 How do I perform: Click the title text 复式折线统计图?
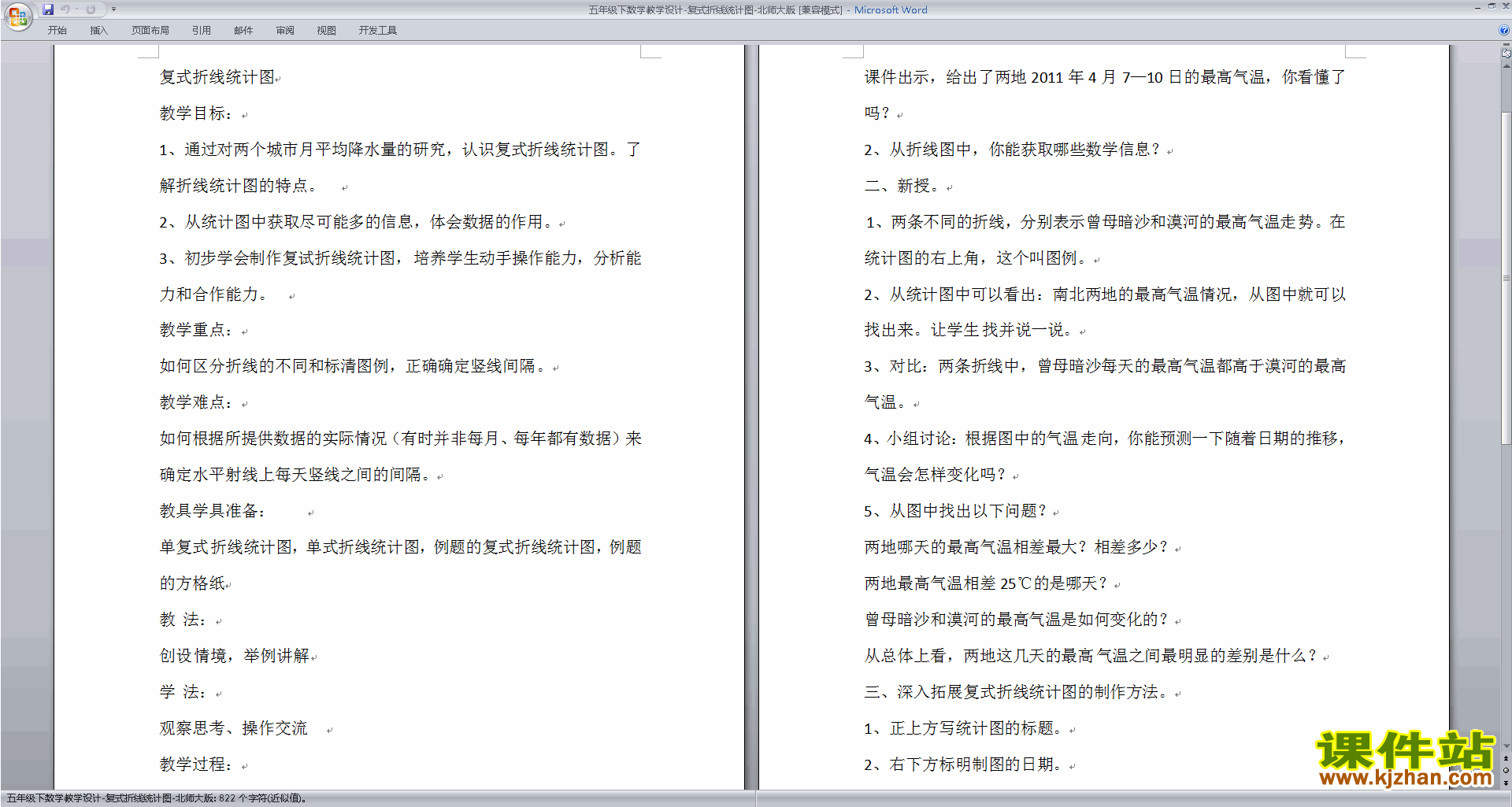(x=217, y=77)
